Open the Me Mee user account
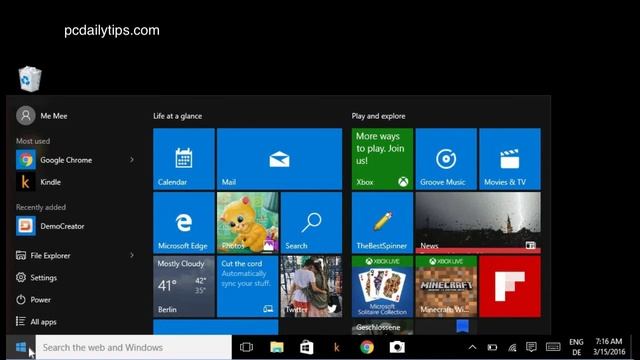640x360 pixels. 42,116
